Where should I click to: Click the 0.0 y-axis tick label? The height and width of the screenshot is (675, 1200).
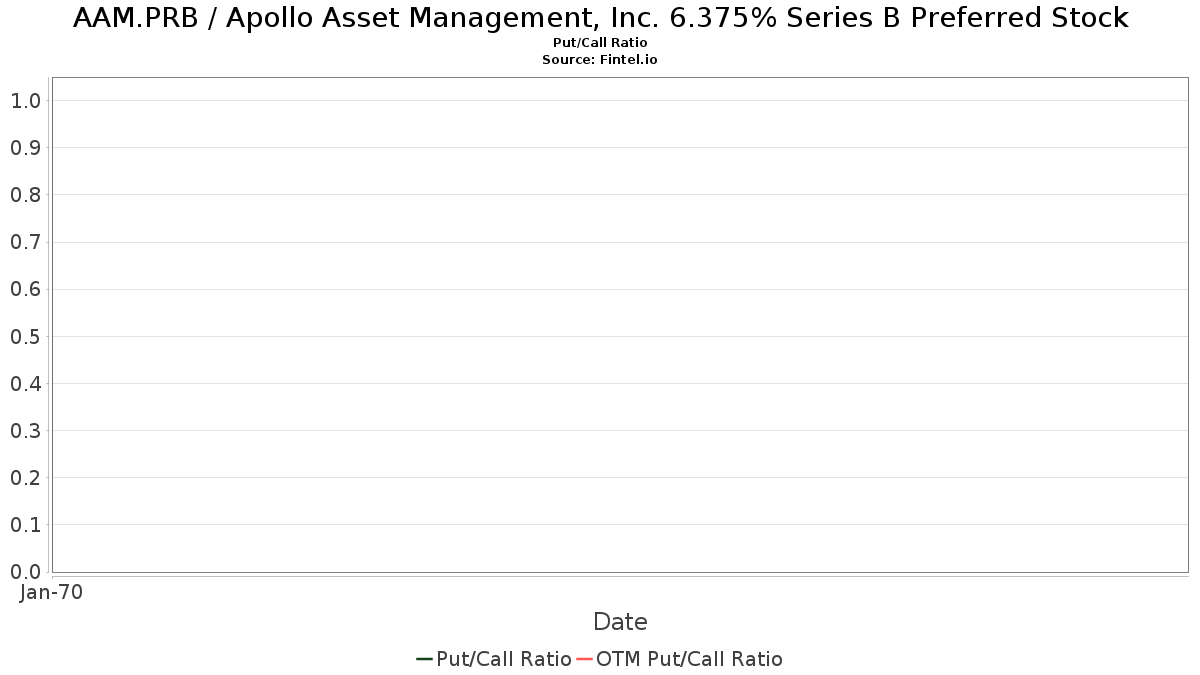coord(25,572)
